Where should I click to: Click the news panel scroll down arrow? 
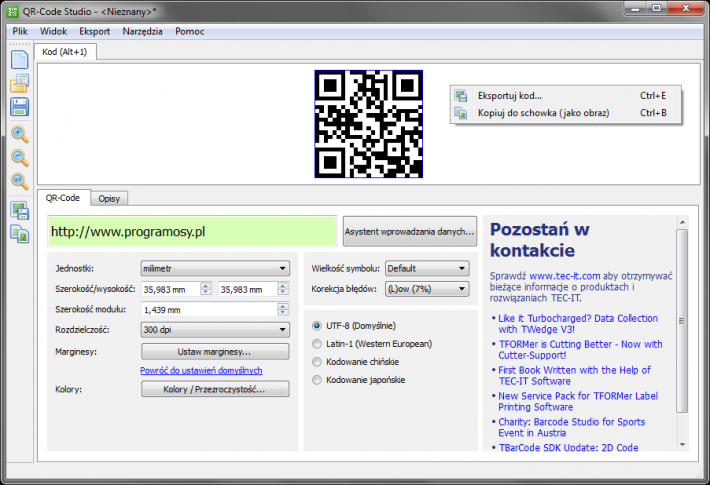tap(682, 445)
